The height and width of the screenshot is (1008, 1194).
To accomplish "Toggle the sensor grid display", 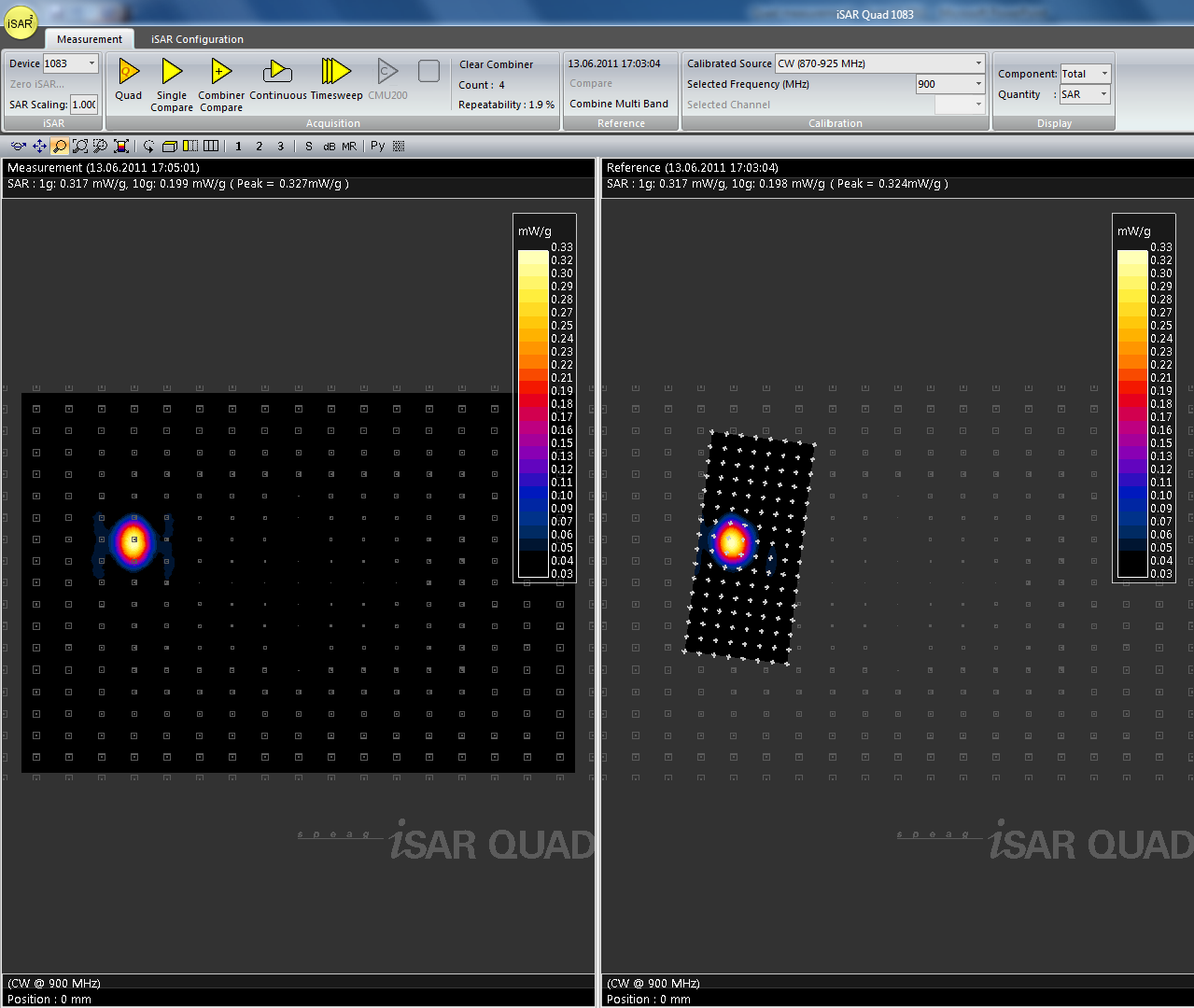I will pos(399,146).
